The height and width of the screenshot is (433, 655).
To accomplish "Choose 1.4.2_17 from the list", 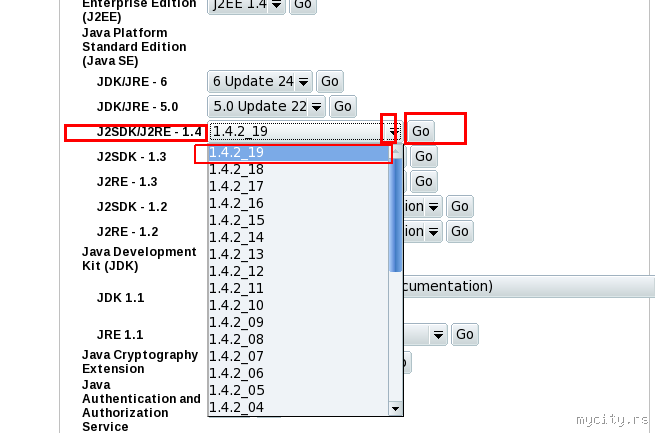I will point(299,187).
